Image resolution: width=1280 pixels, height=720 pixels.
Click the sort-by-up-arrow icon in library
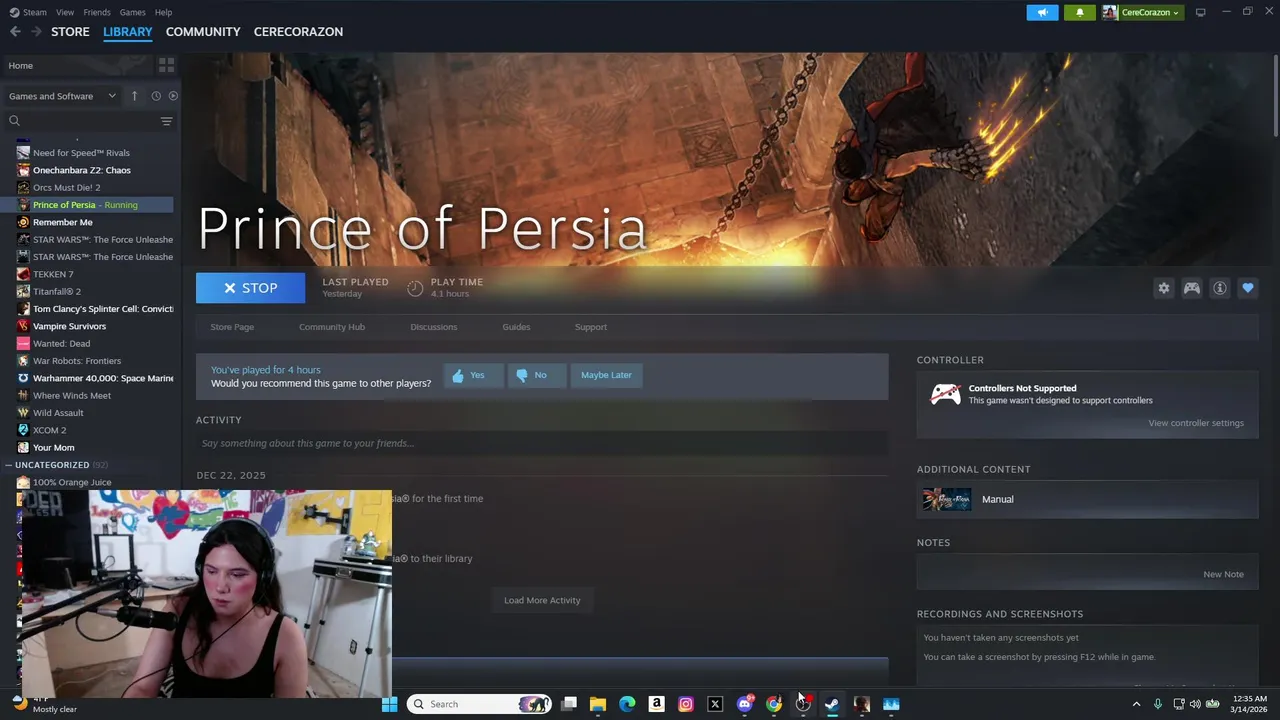pyautogui.click(x=134, y=96)
